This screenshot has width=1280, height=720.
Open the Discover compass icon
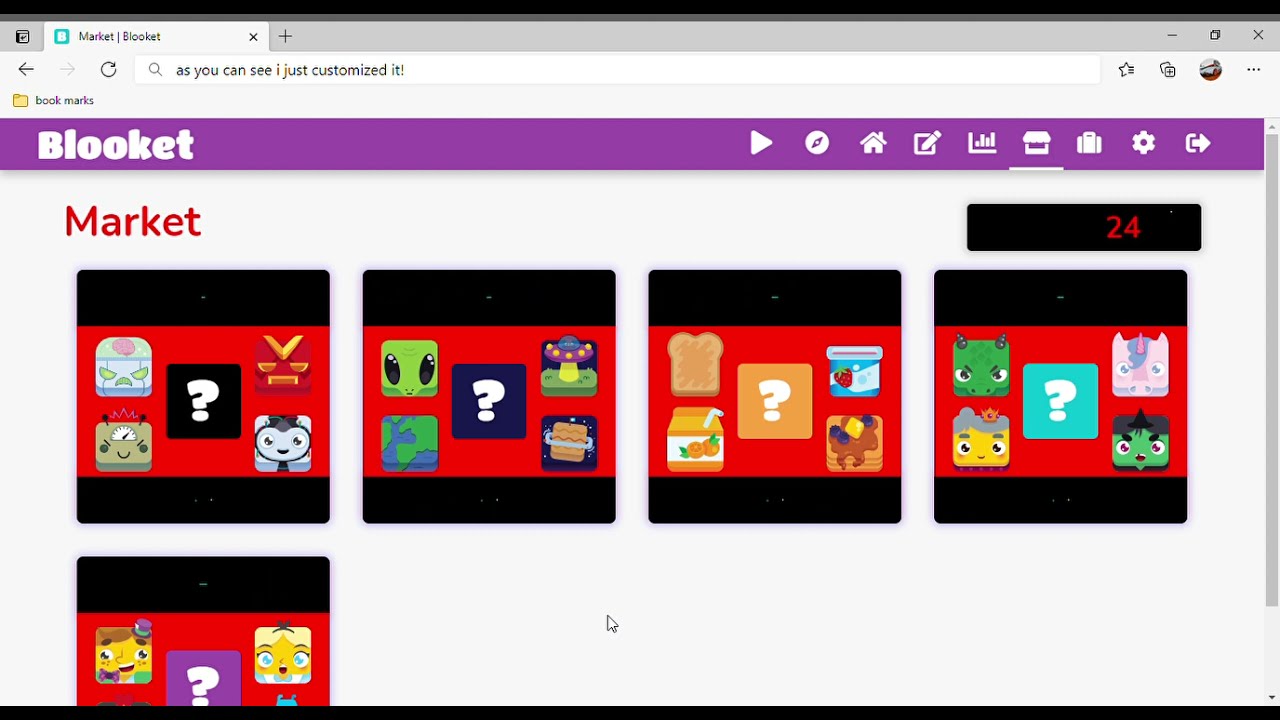pyautogui.click(x=817, y=143)
